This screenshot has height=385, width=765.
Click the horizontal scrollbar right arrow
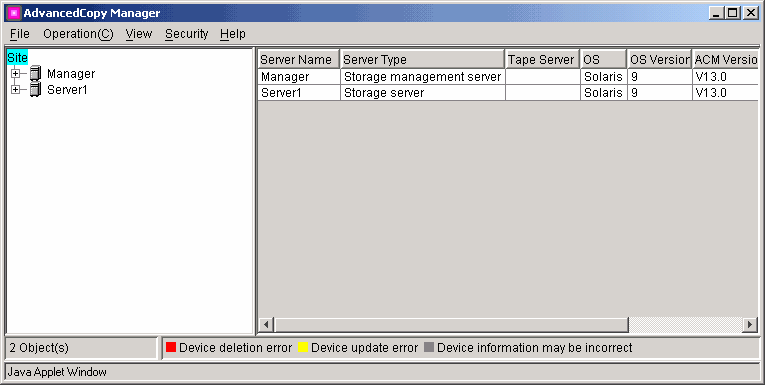(x=750, y=324)
